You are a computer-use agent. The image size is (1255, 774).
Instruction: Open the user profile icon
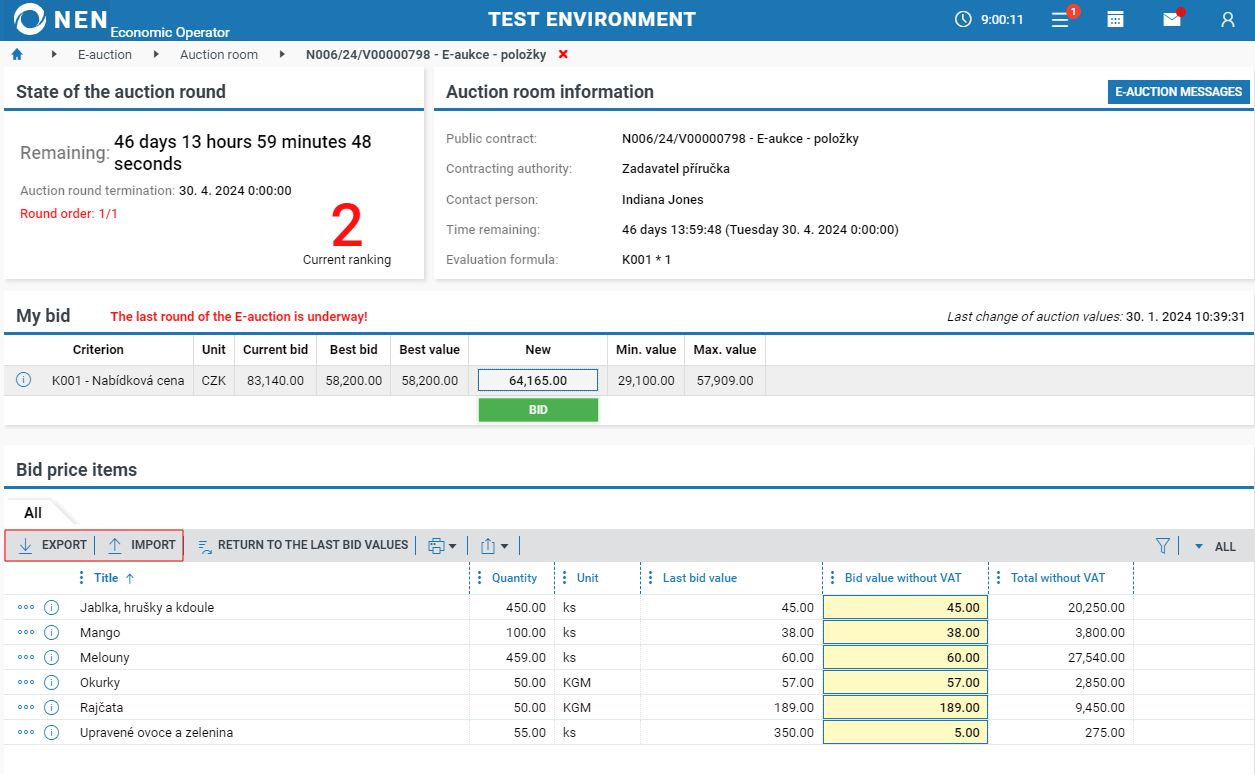(1228, 19)
